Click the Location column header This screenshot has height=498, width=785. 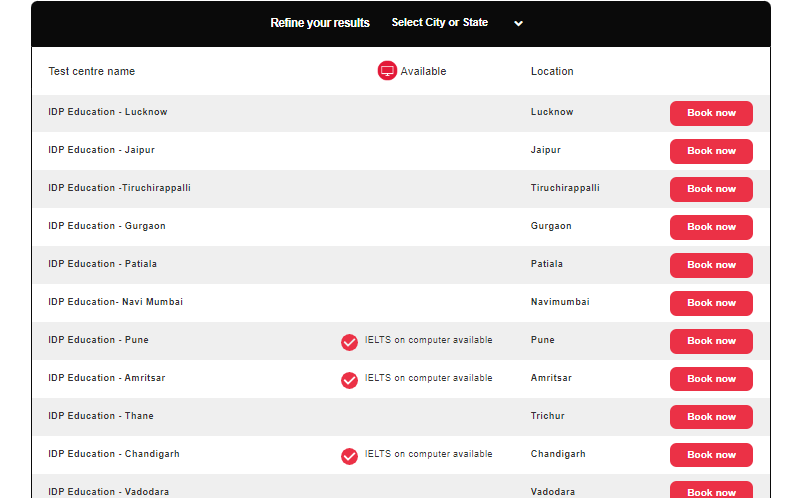tap(552, 71)
